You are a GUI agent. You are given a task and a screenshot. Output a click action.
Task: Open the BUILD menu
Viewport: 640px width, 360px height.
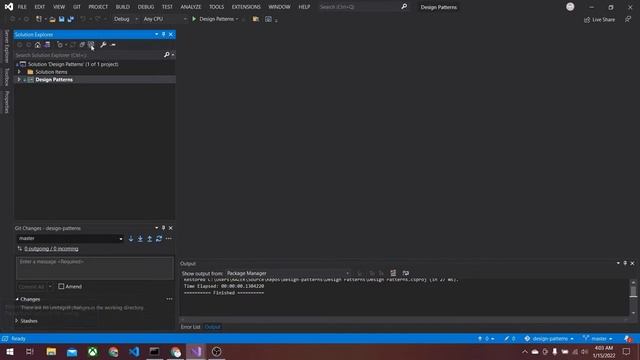coord(122,7)
